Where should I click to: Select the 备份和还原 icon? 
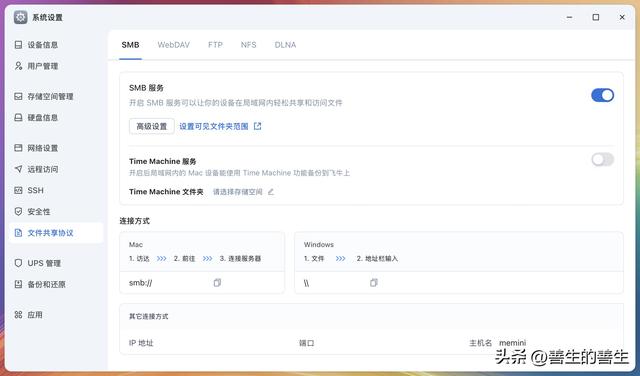(18, 284)
